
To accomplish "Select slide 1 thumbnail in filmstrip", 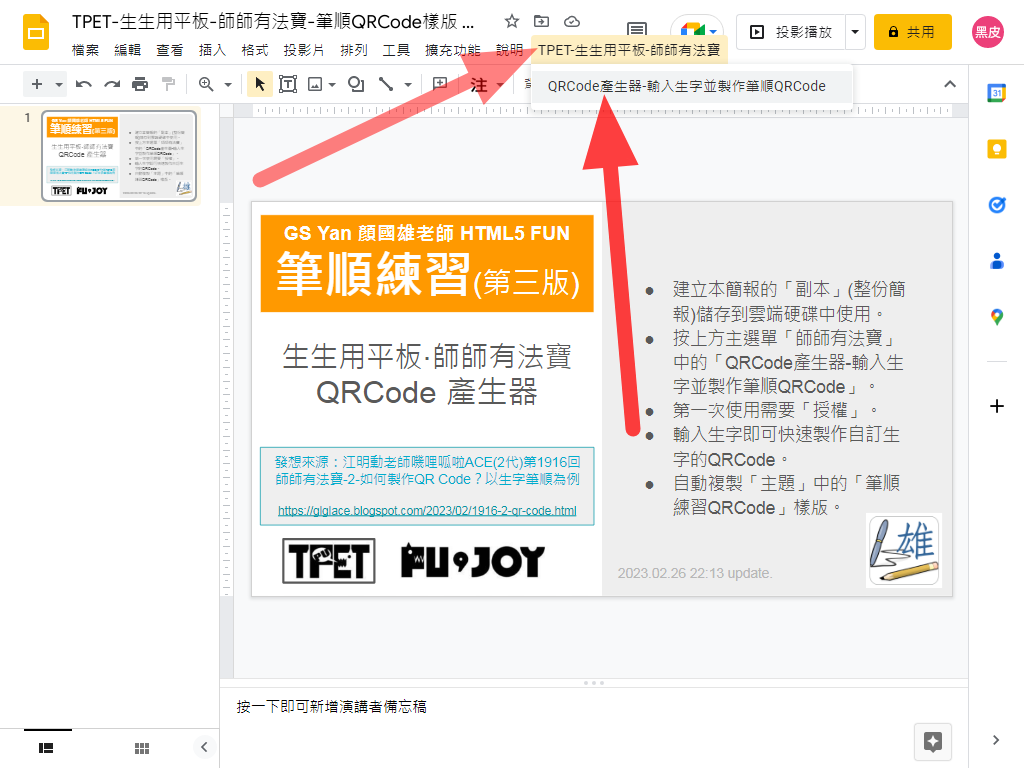I will click(119, 156).
